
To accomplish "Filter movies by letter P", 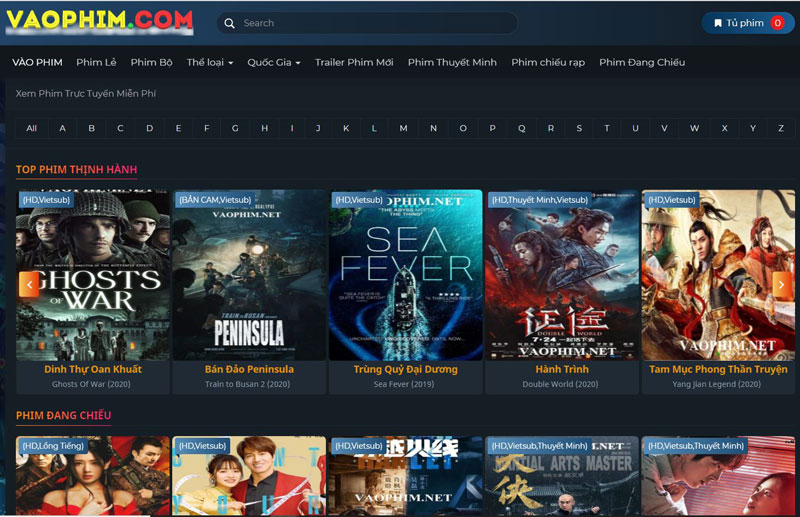I will pyautogui.click(x=492, y=128).
